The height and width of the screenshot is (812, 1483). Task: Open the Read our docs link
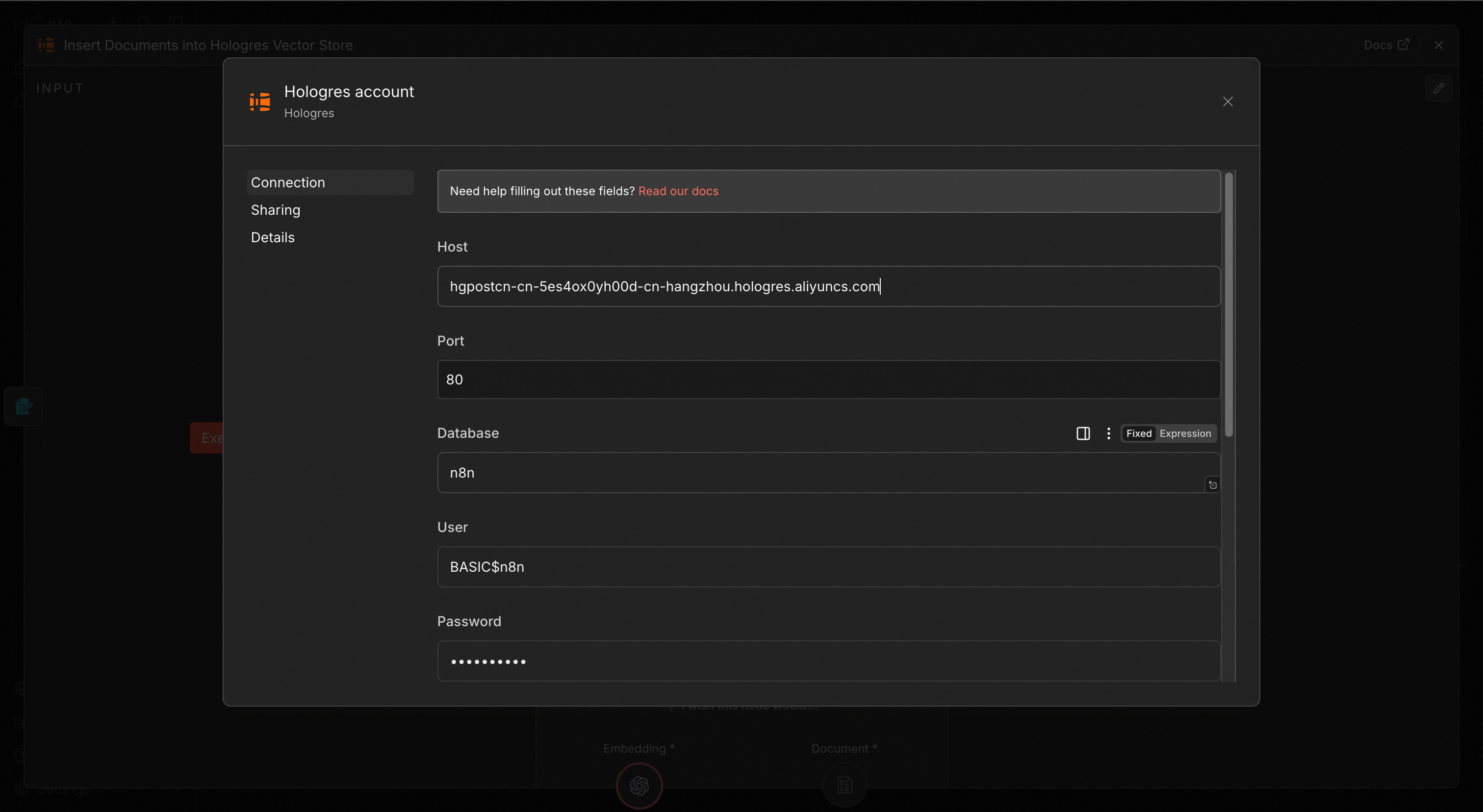click(678, 191)
